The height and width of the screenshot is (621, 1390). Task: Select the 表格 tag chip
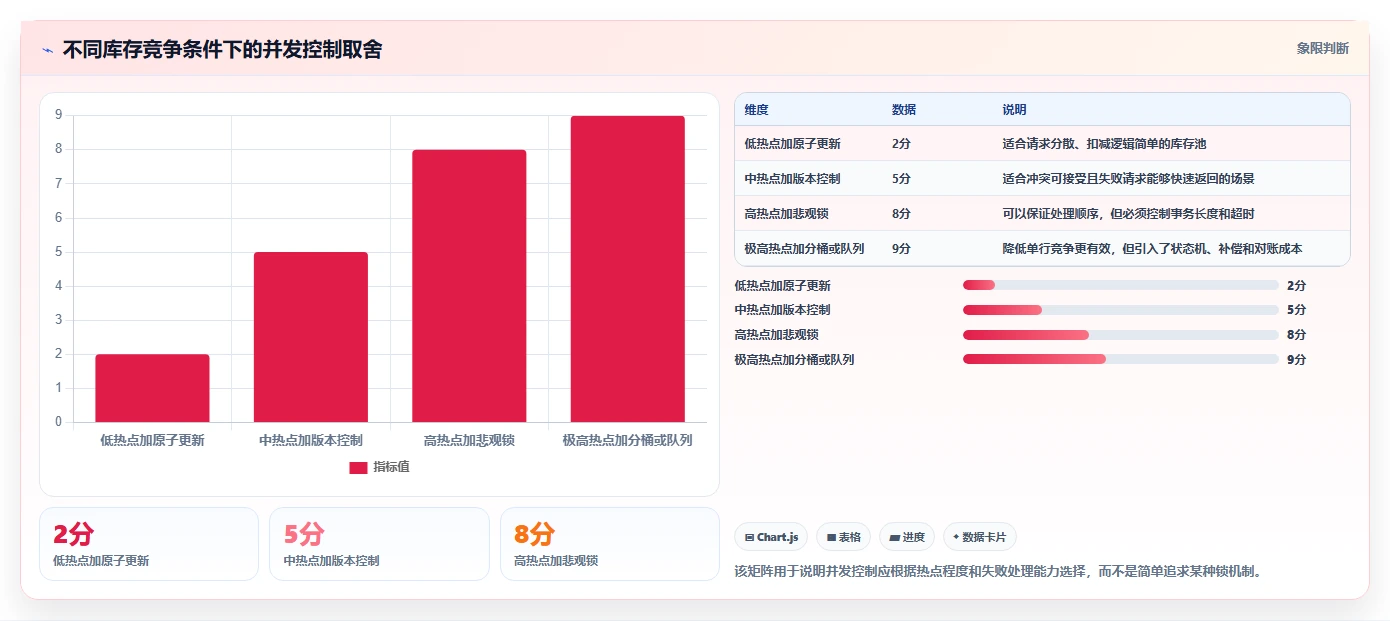coord(843,537)
